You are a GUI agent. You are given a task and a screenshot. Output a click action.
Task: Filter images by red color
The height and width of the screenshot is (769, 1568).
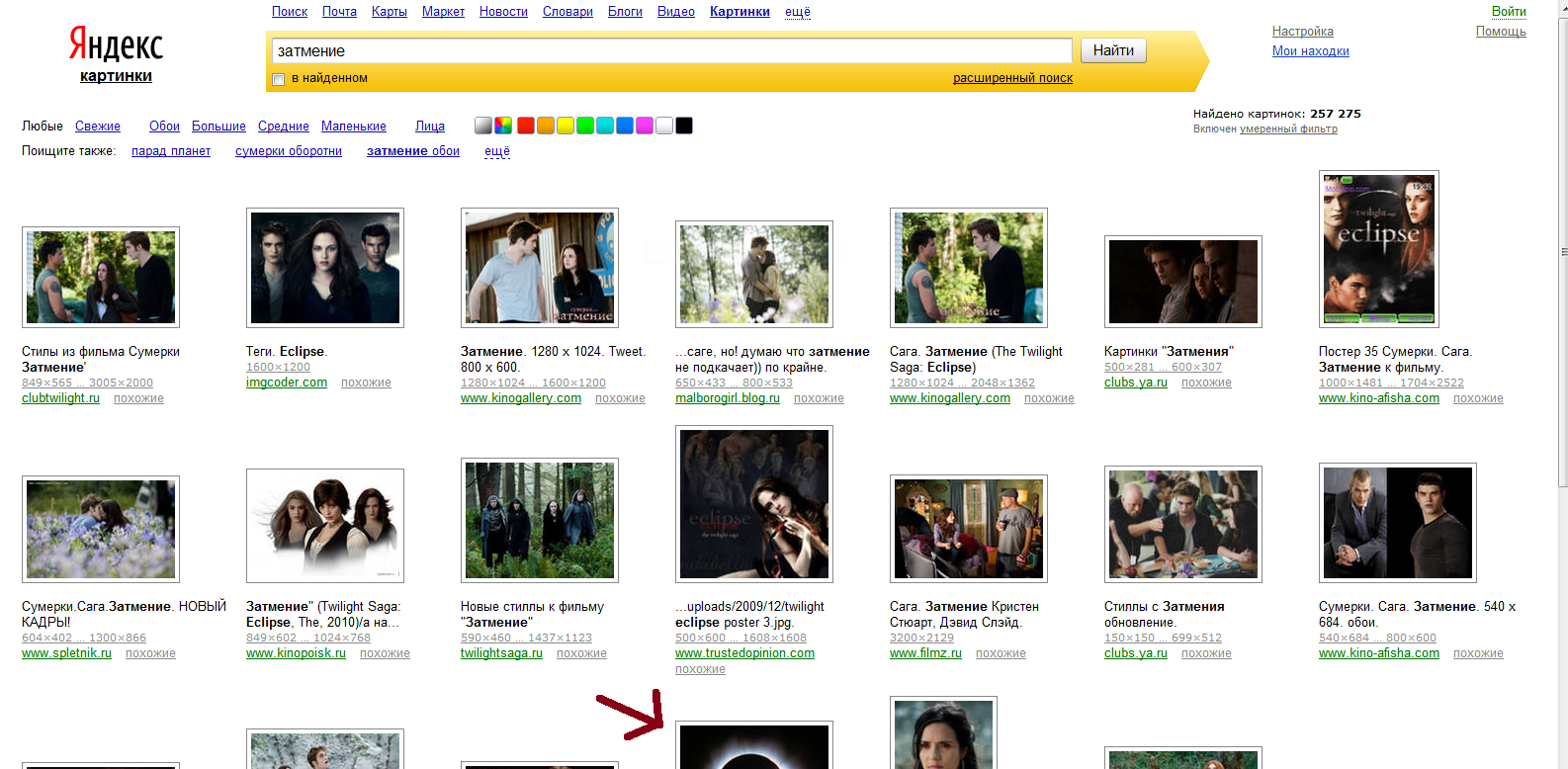[525, 126]
